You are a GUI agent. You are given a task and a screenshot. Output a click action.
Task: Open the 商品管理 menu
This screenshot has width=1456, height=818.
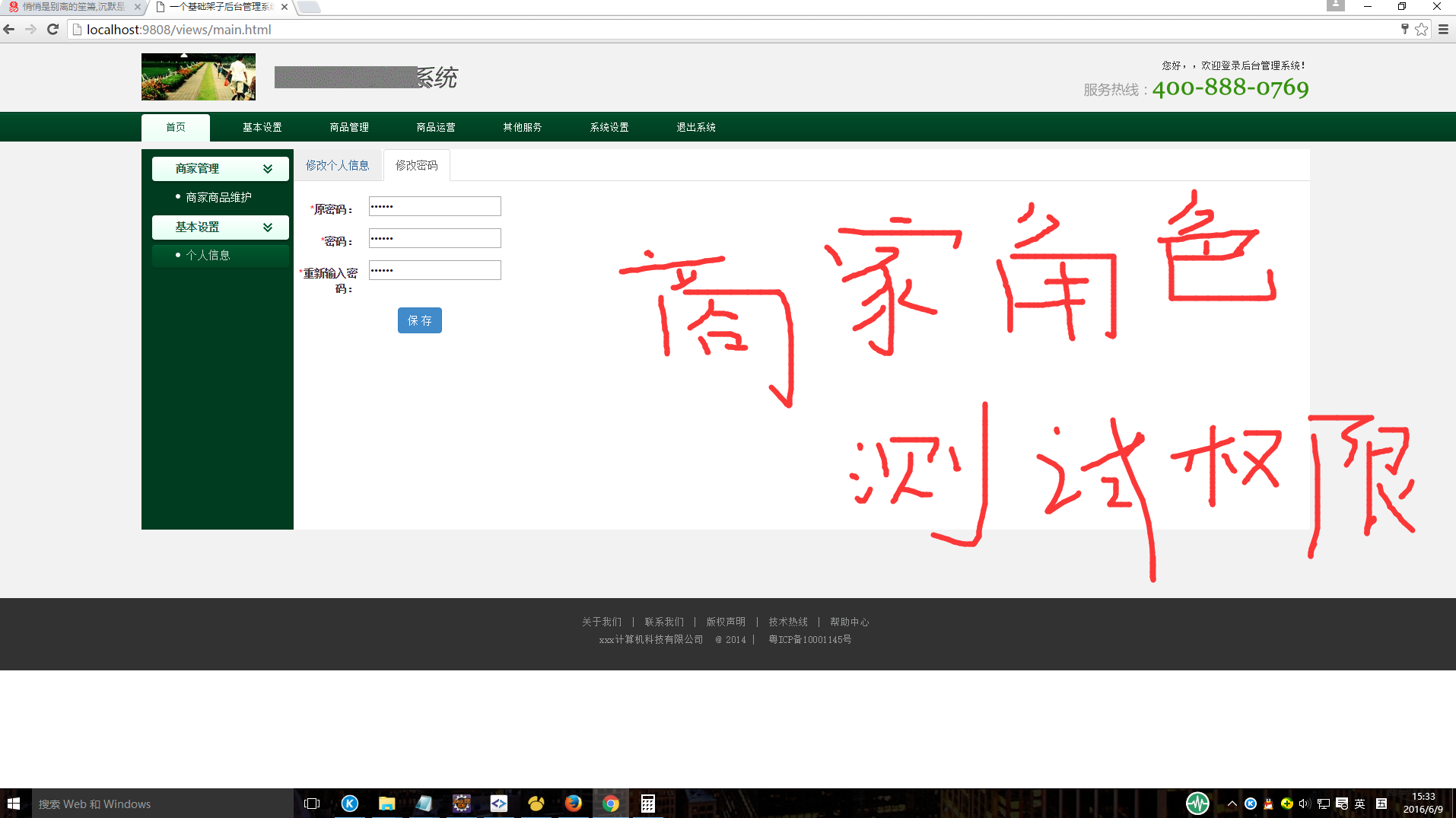[349, 127]
